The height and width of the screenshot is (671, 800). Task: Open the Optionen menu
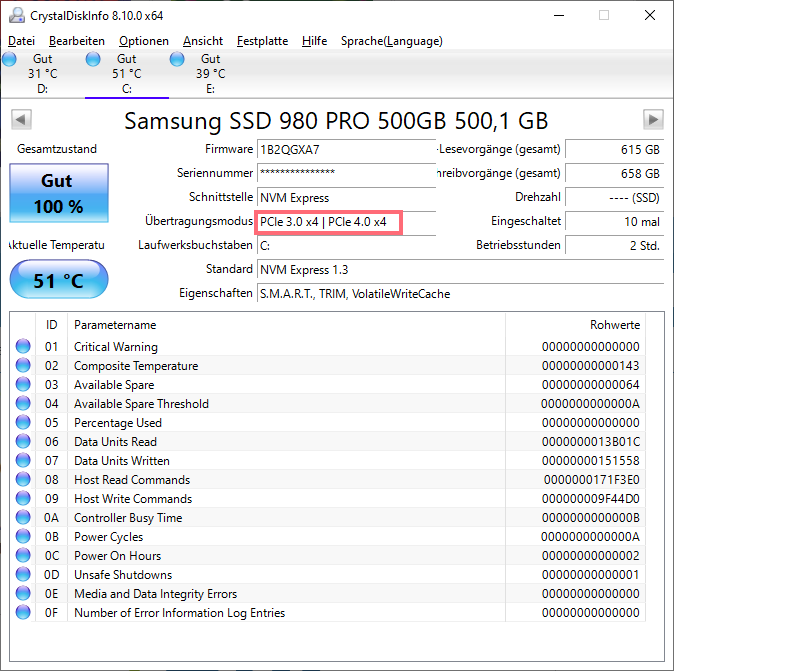point(143,41)
